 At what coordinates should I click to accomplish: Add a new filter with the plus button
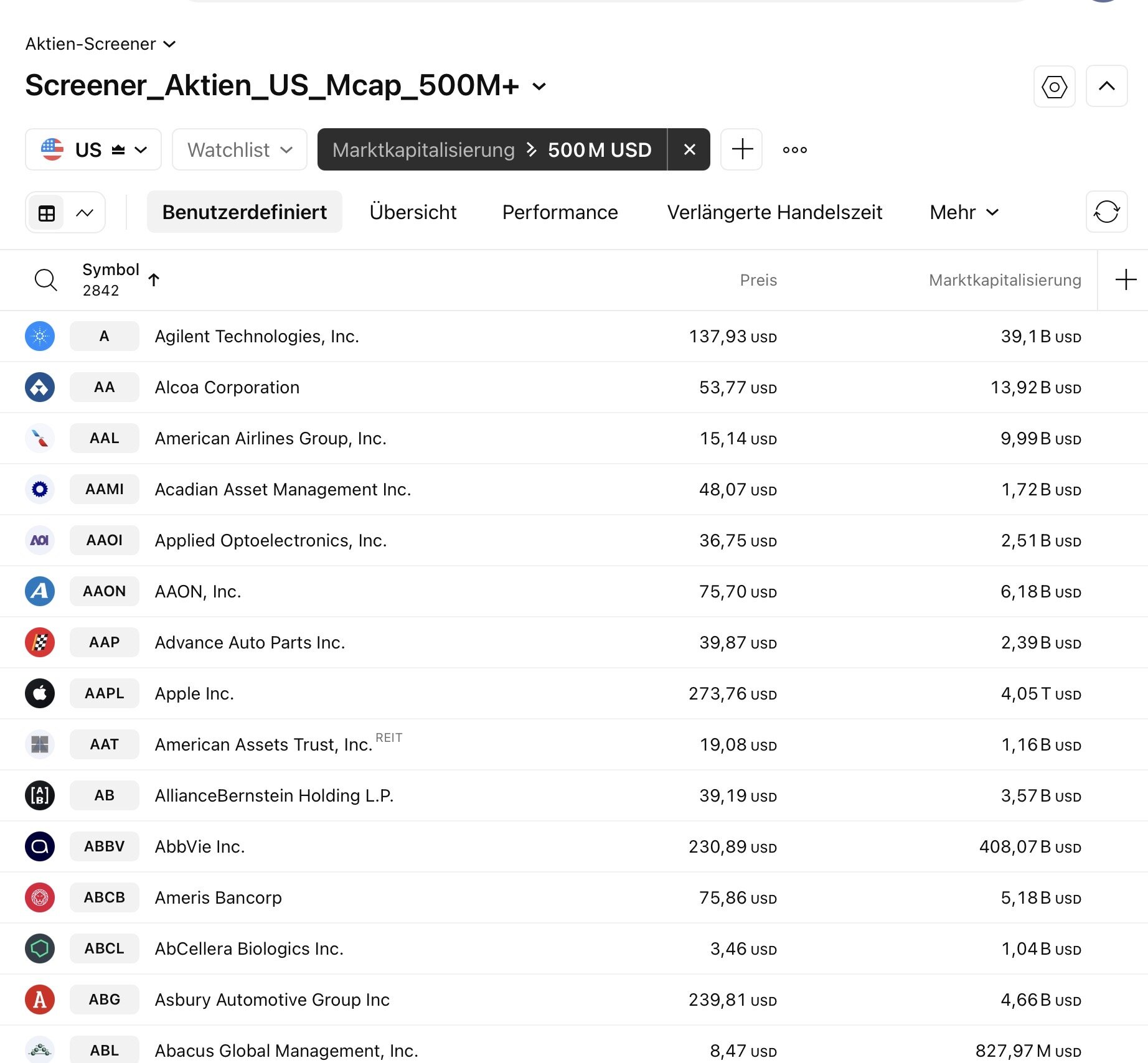(741, 149)
